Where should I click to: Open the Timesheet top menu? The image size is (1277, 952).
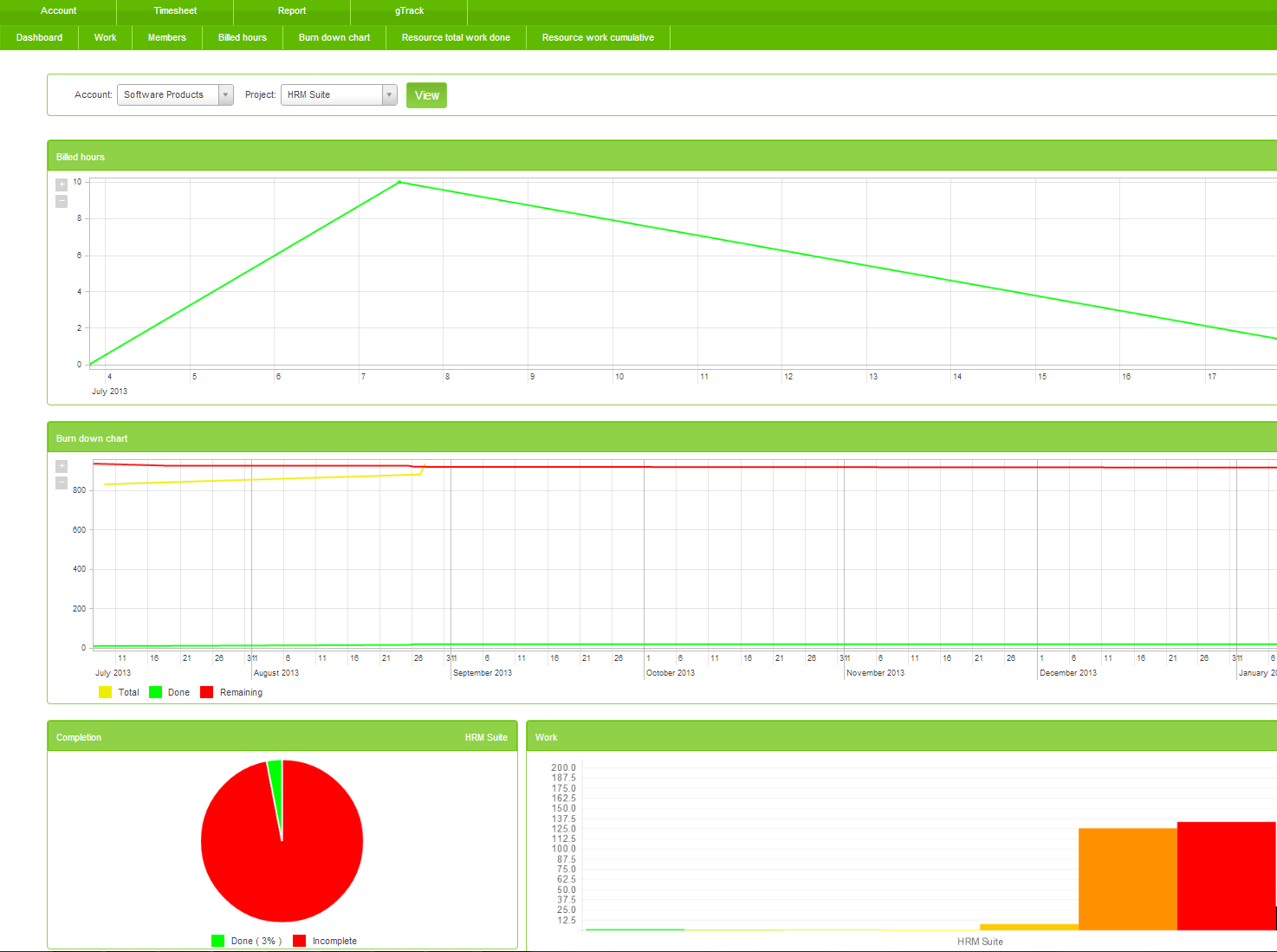tap(175, 11)
